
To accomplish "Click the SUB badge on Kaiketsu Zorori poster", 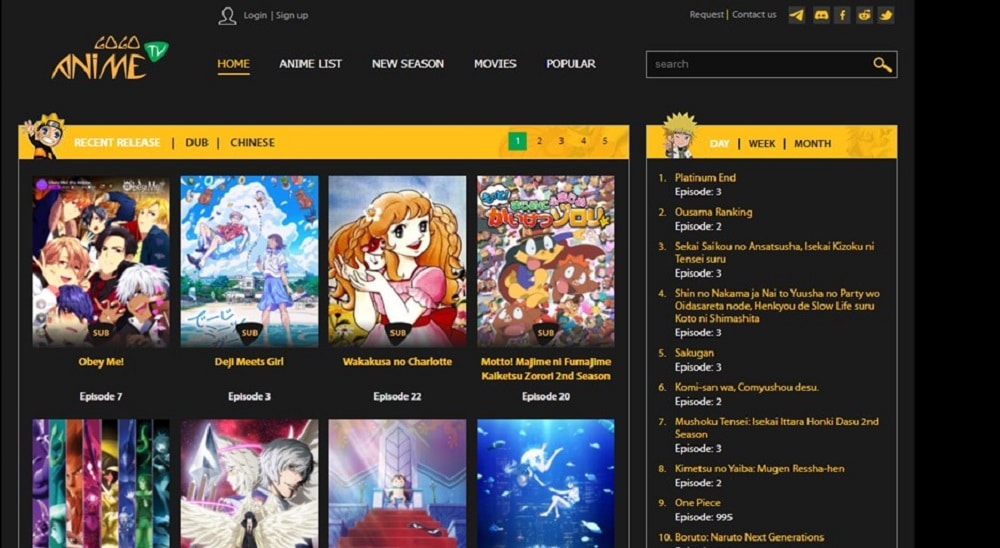I will tap(546, 333).
